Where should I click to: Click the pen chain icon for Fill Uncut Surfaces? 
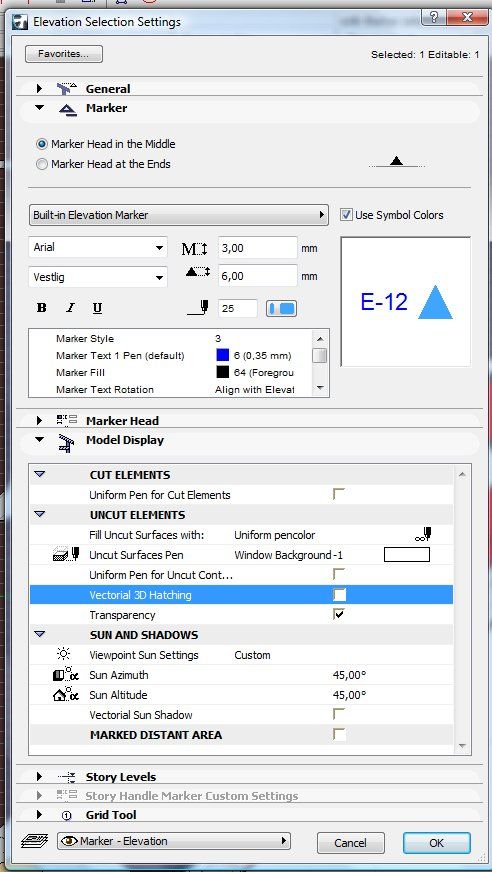point(424,535)
